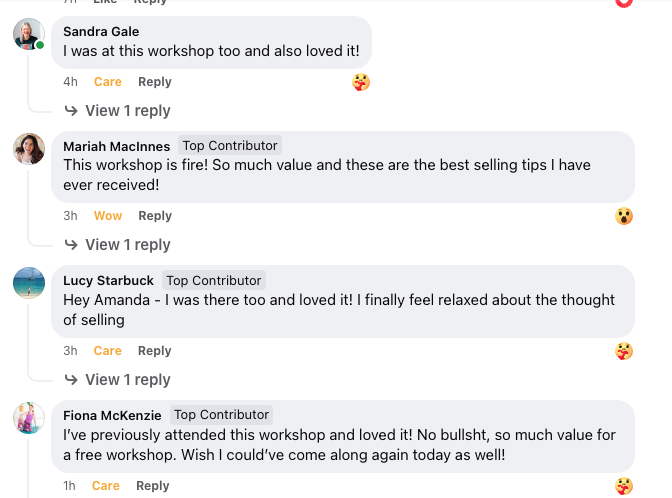Image resolution: width=672 pixels, height=498 pixels.
Task: Click Mariah MacInnes's profile avatar
Action: coord(28,149)
